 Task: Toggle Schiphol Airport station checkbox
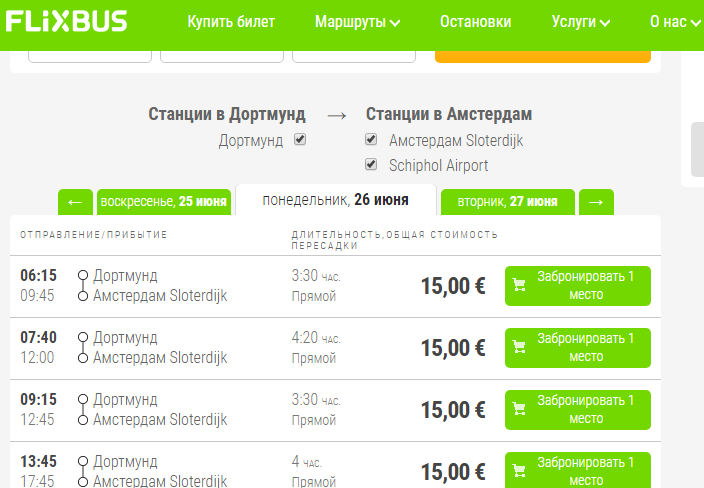point(372,164)
